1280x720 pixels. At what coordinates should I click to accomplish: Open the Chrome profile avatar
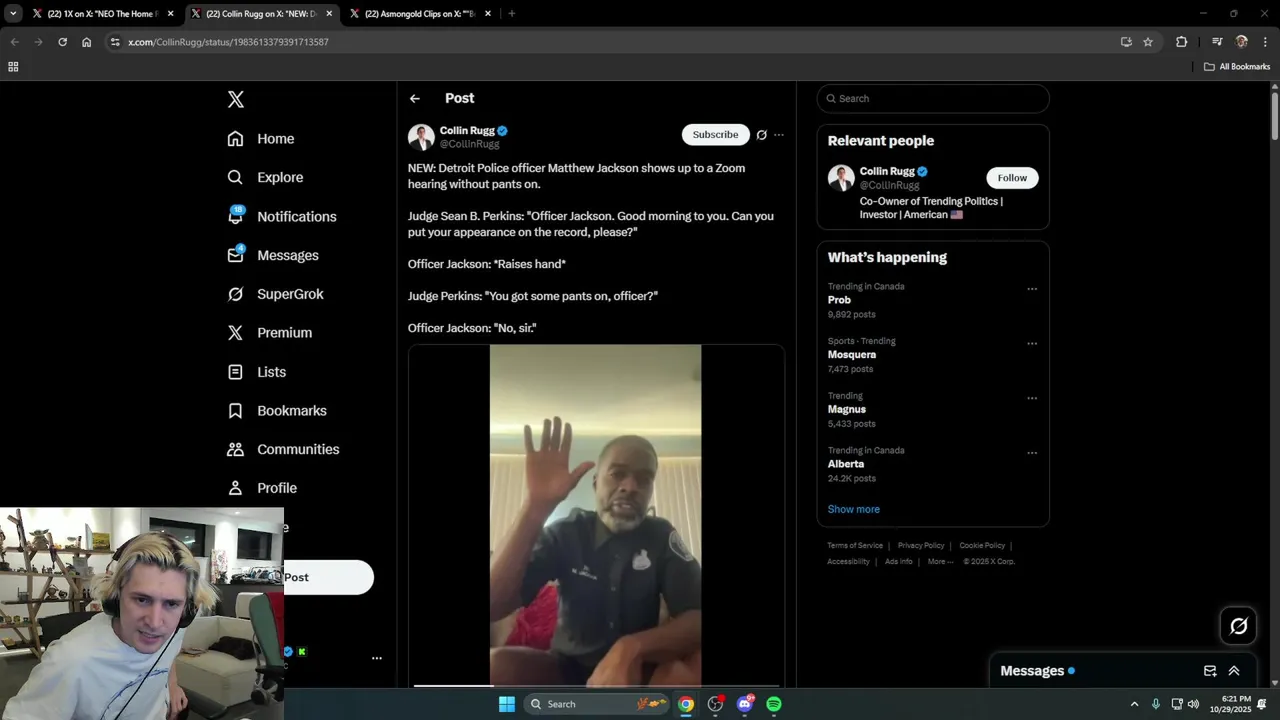tap(1242, 42)
